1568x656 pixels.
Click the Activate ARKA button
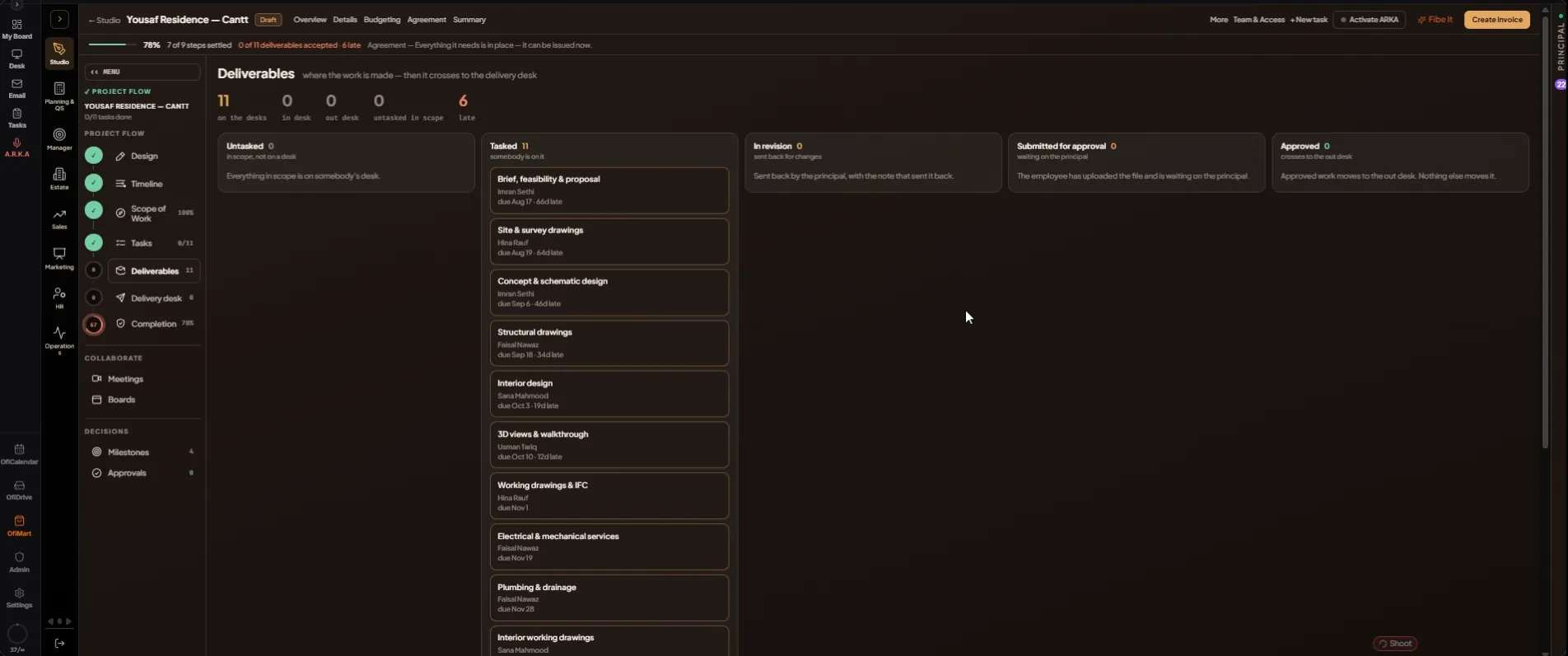pos(1370,20)
